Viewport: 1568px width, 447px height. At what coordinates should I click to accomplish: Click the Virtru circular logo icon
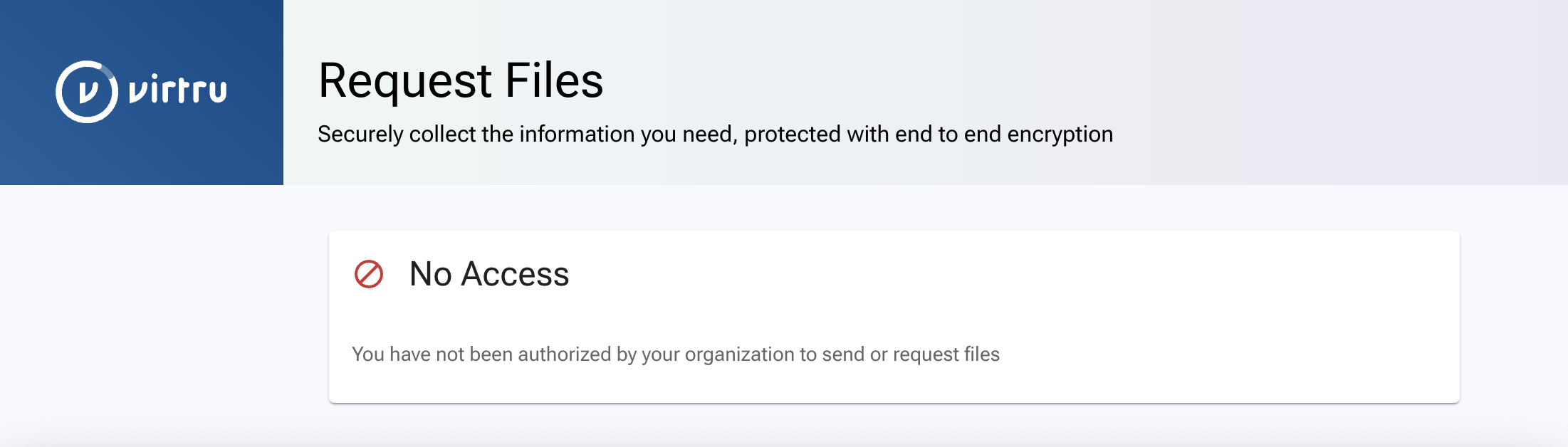[87, 92]
